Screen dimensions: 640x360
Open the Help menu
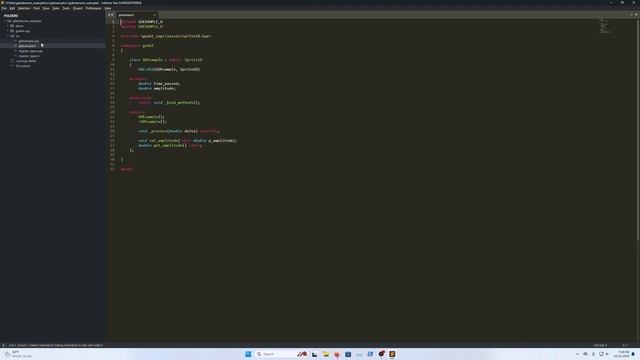[108, 8]
